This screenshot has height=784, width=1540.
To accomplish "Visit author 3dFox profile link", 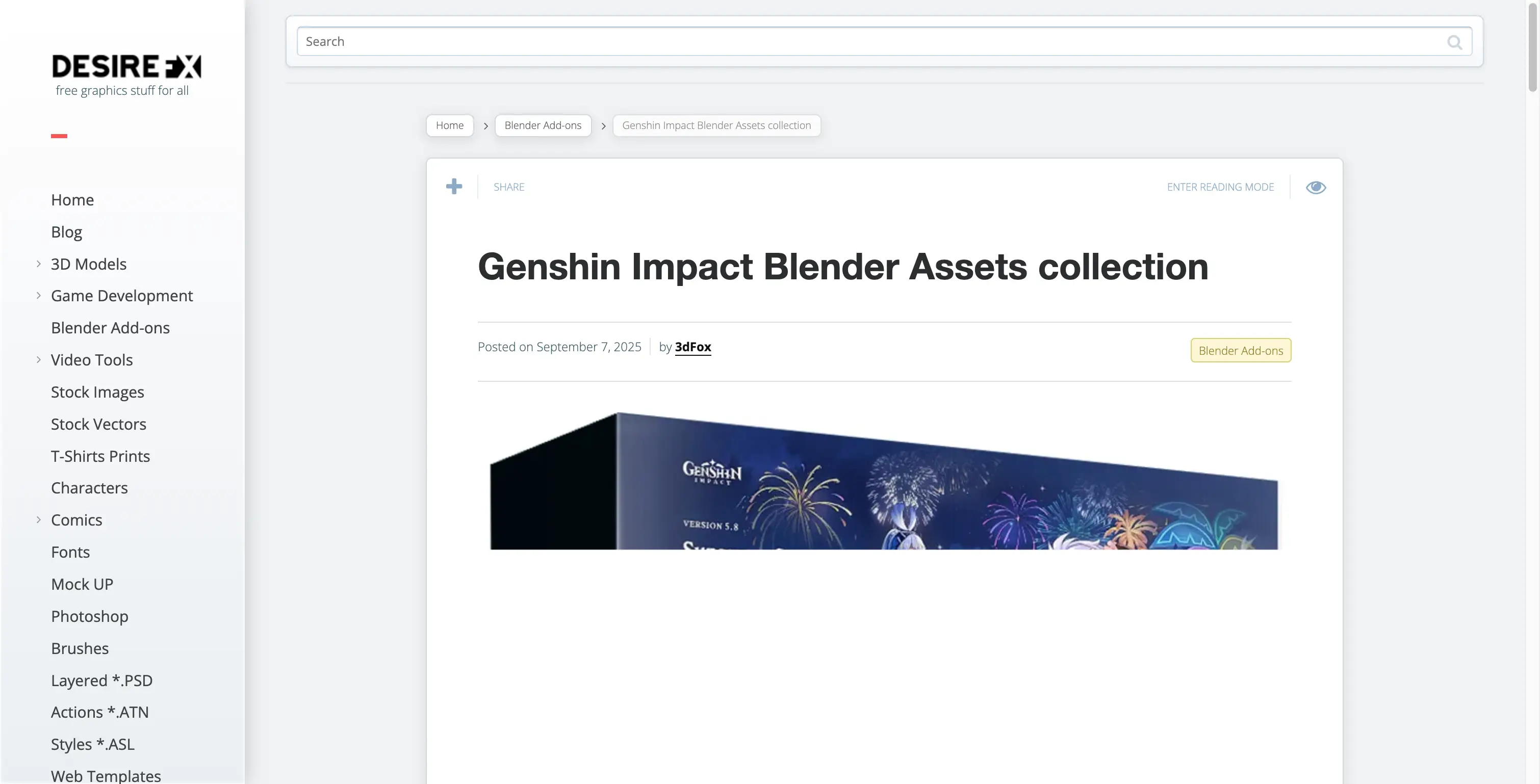I will pyautogui.click(x=693, y=347).
